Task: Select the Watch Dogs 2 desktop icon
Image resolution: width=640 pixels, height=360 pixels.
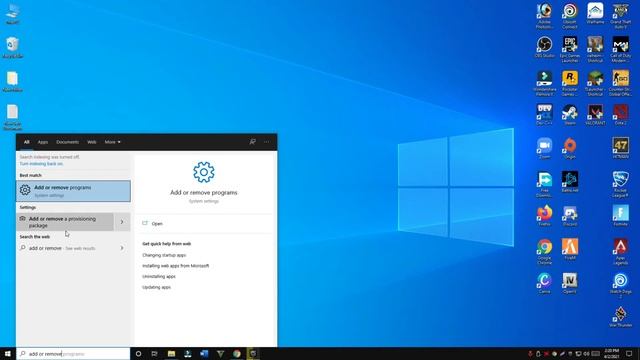Action: click(x=620, y=286)
